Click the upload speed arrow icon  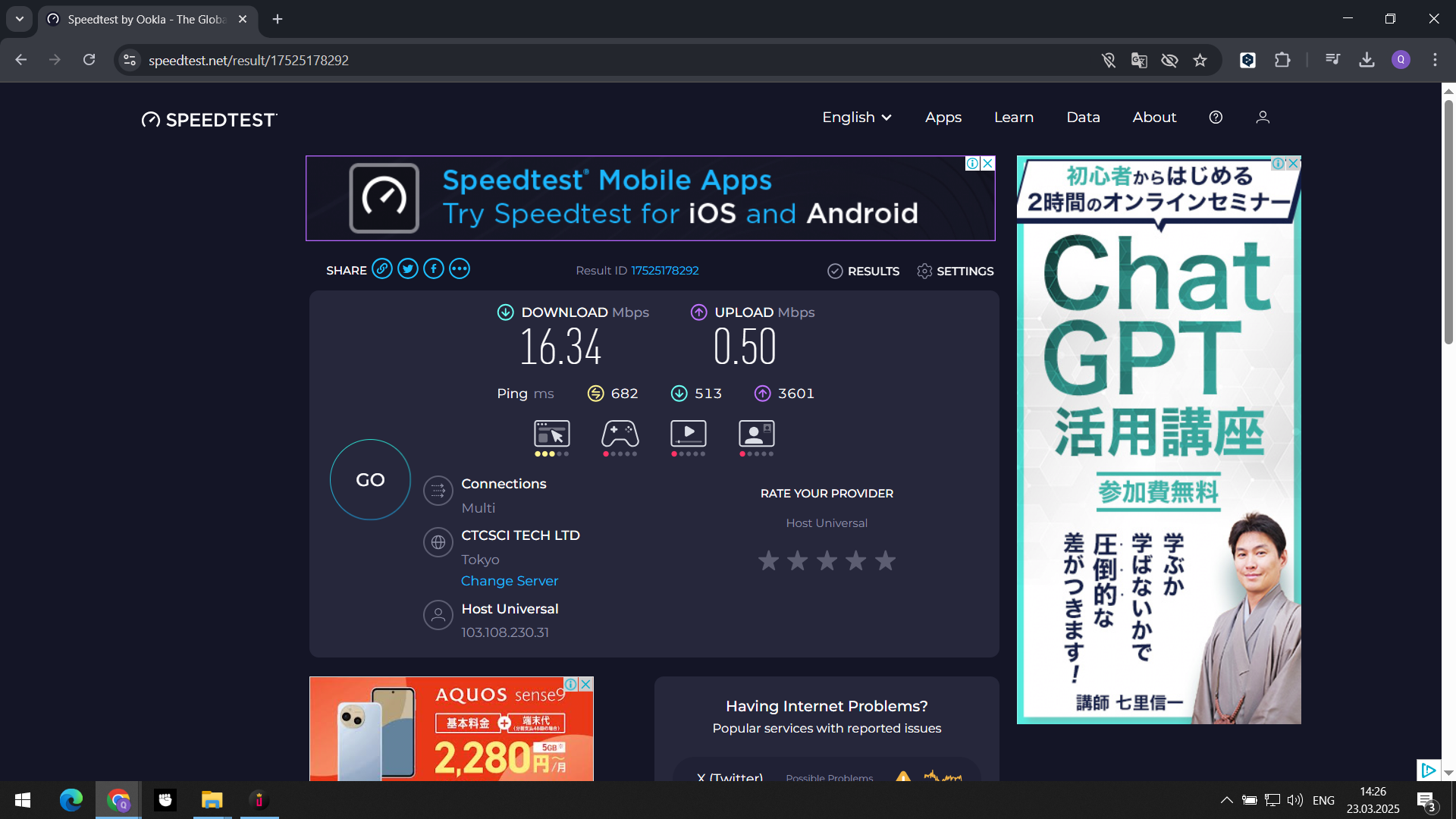click(x=698, y=312)
